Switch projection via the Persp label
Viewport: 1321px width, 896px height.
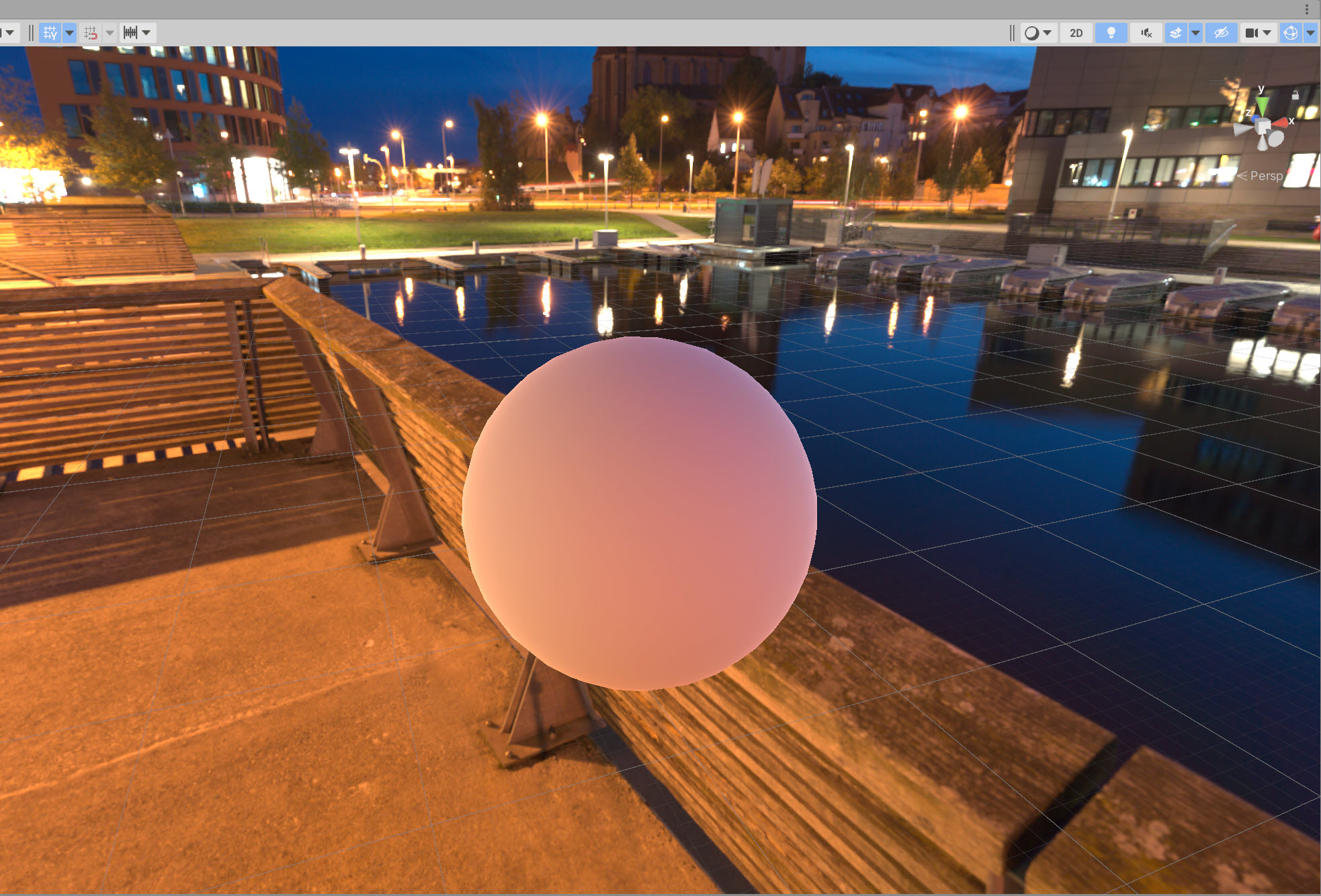1265,176
